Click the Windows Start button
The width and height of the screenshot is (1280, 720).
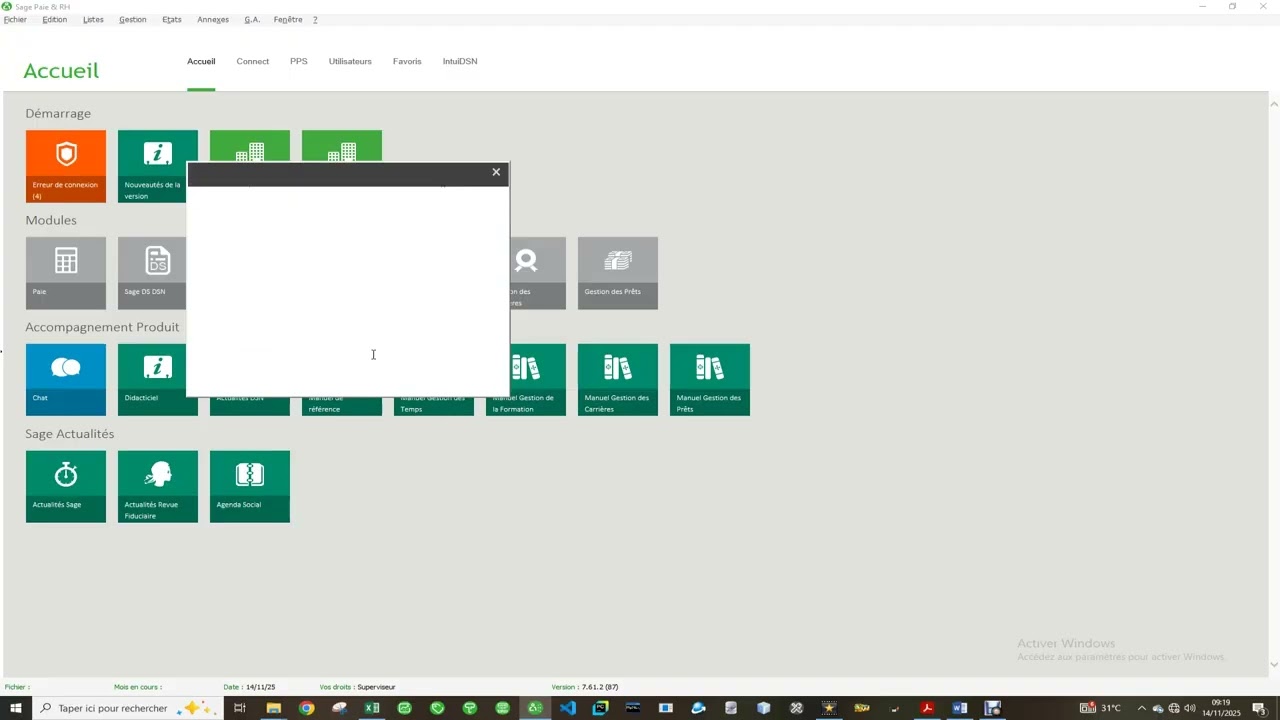16,708
